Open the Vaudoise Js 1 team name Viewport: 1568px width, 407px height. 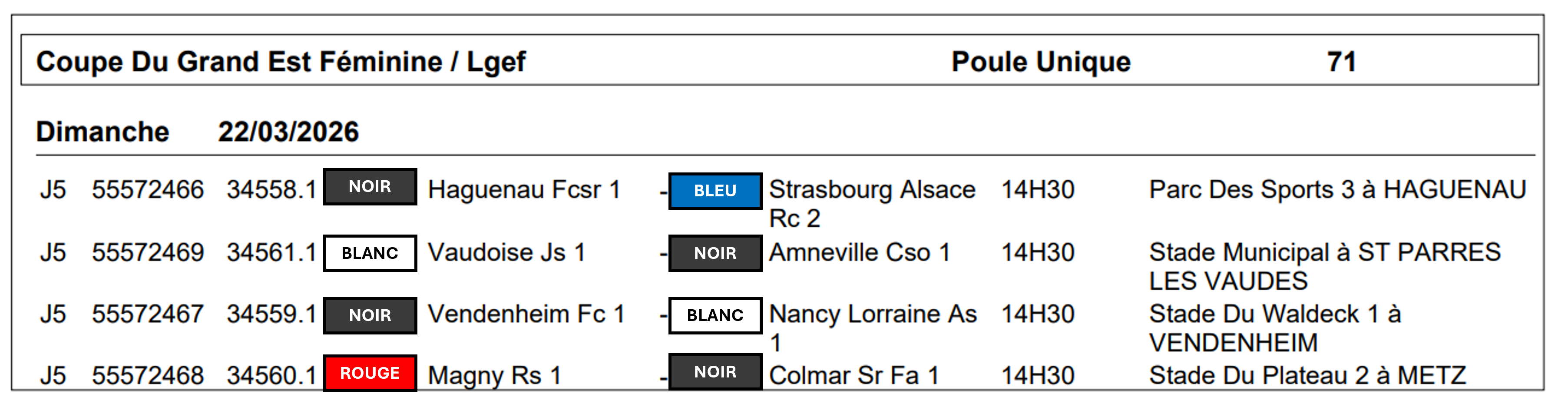point(506,252)
